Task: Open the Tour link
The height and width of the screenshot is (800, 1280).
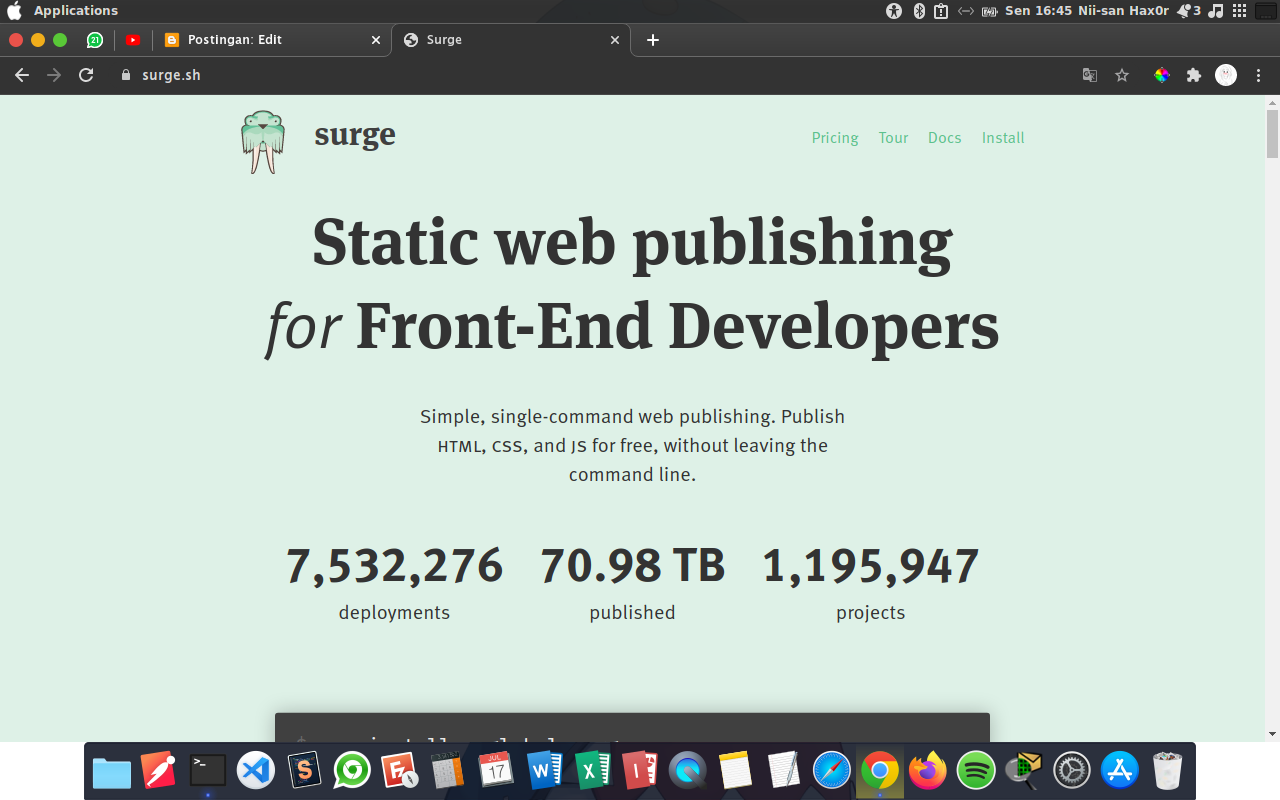Action: coord(893,138)
